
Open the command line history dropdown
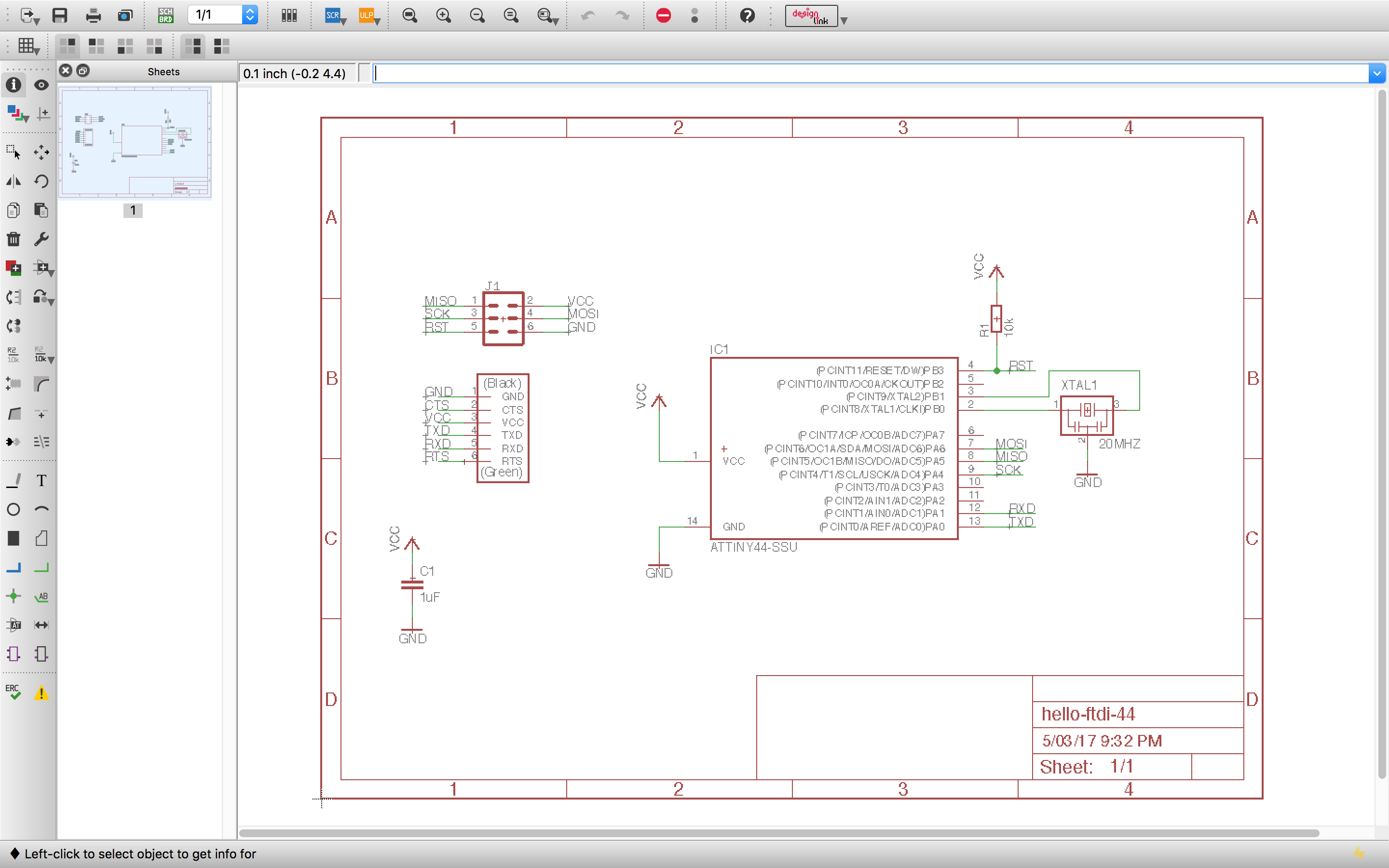(x=1377, y=73)
